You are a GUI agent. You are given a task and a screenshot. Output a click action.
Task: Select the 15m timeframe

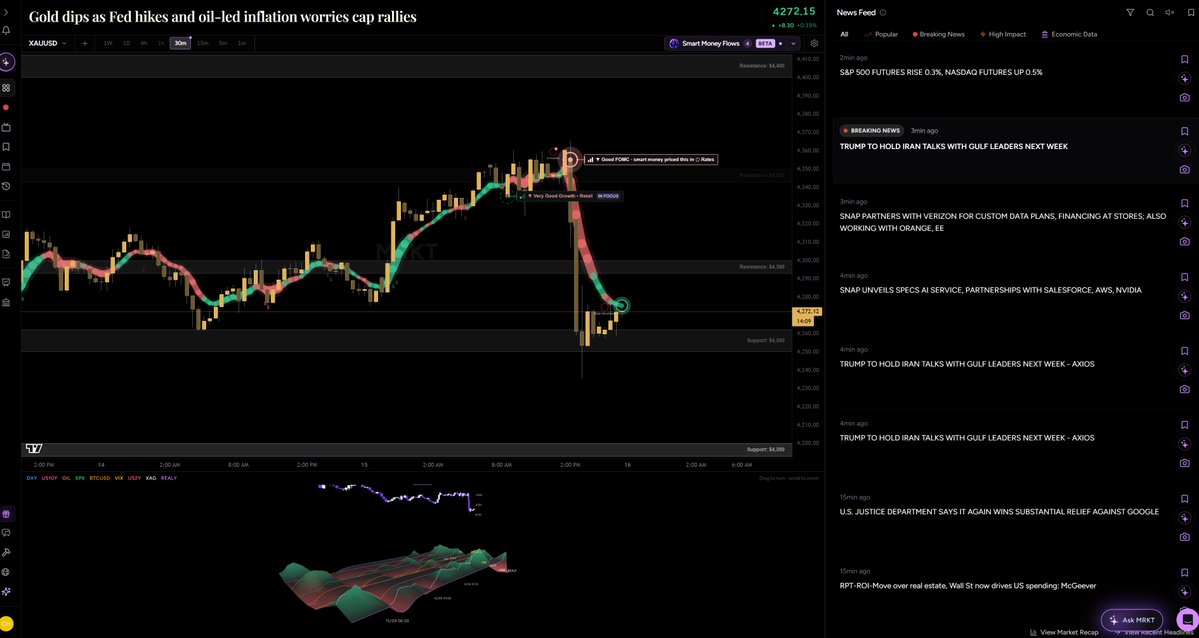tap(203, 43)
